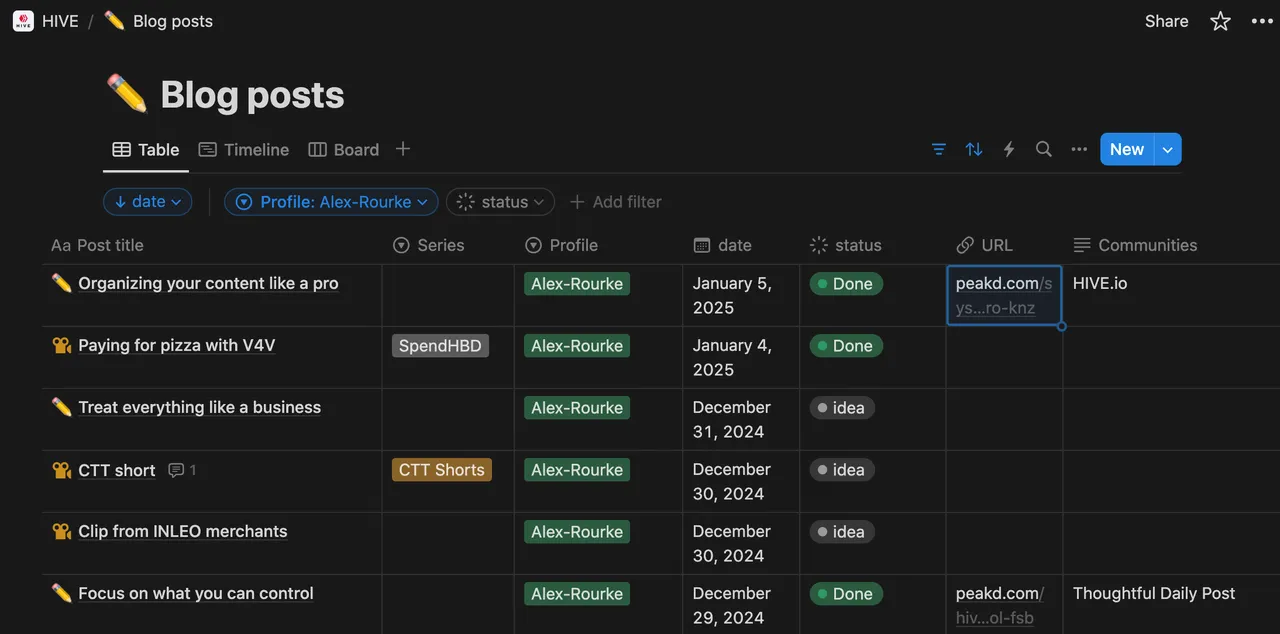Click camera icon of Clip from INLEO row
1280x634 pixels.
coord(62,532)
